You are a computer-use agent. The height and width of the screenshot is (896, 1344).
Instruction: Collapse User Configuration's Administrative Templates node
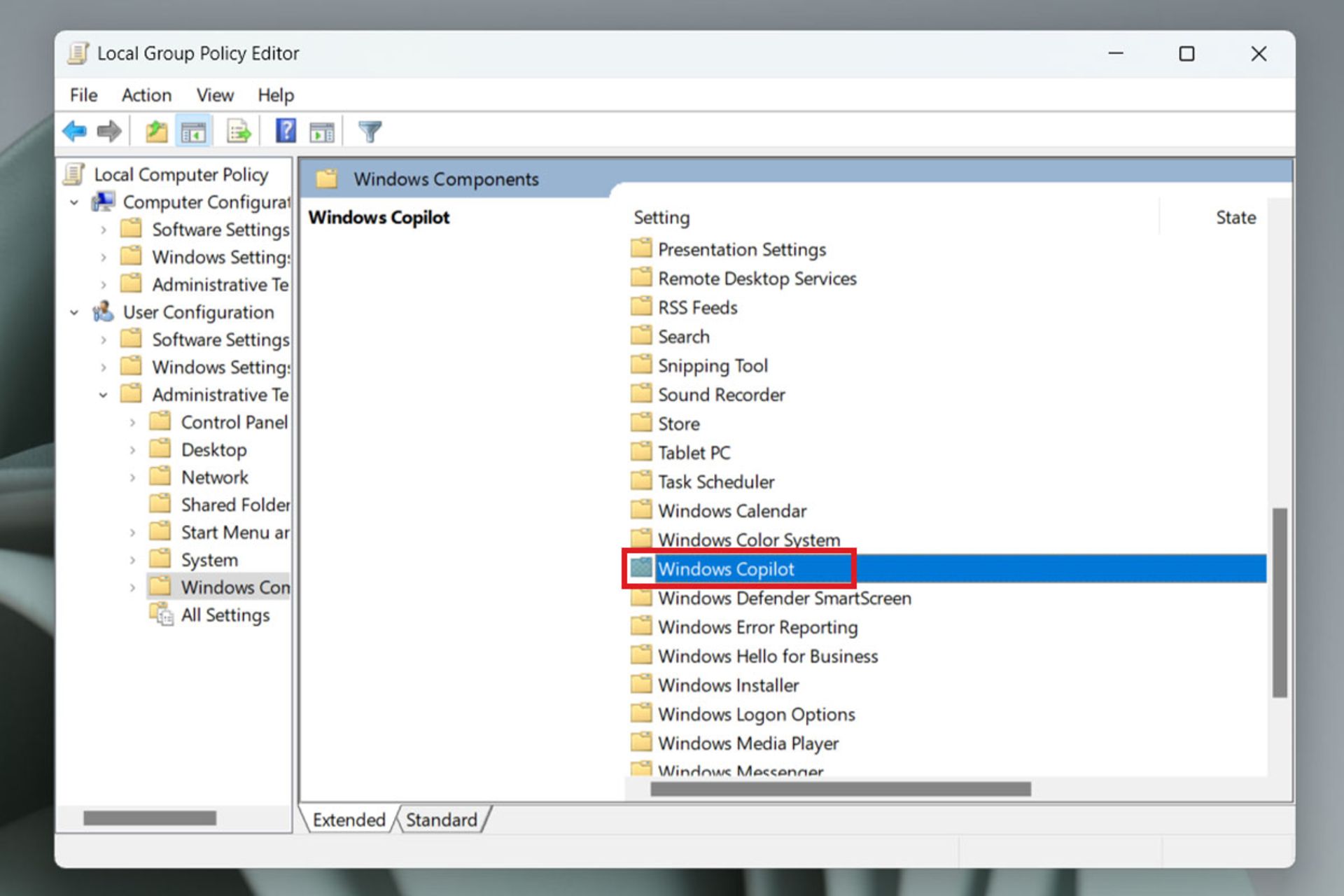[104, 395]
